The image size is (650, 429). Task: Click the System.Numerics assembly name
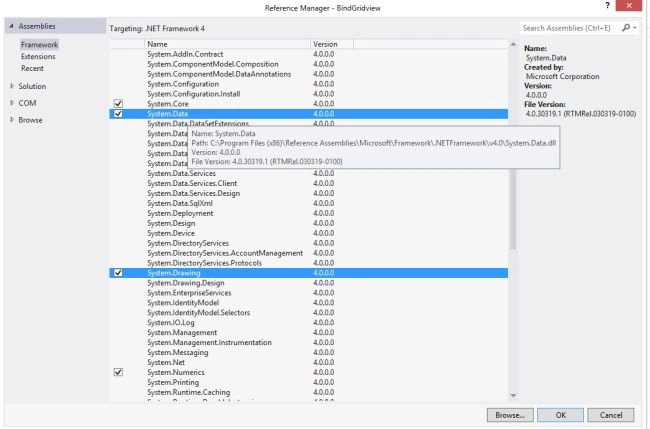176,372
